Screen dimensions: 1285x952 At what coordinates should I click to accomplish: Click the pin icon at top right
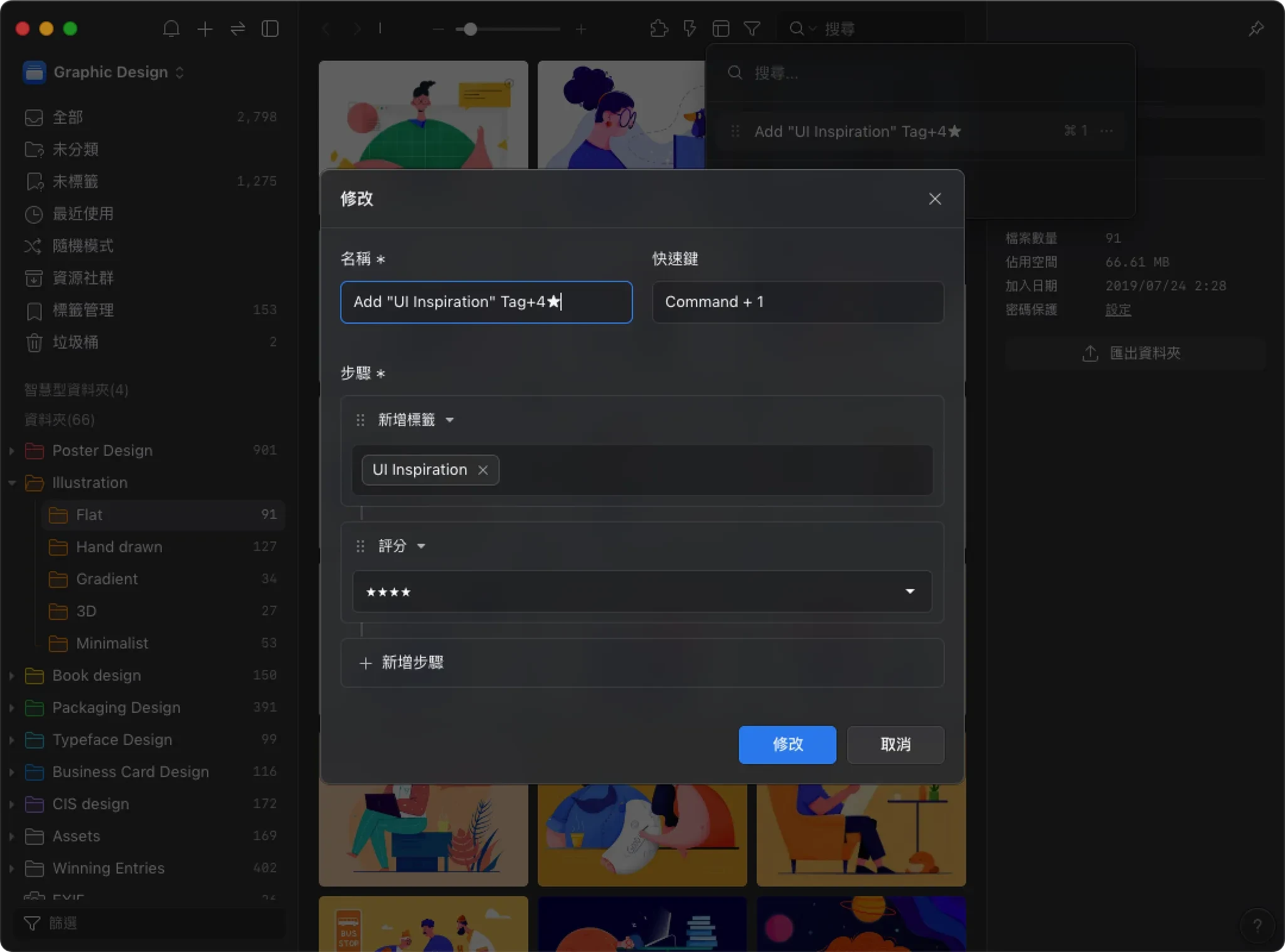tap(1256, 29)
